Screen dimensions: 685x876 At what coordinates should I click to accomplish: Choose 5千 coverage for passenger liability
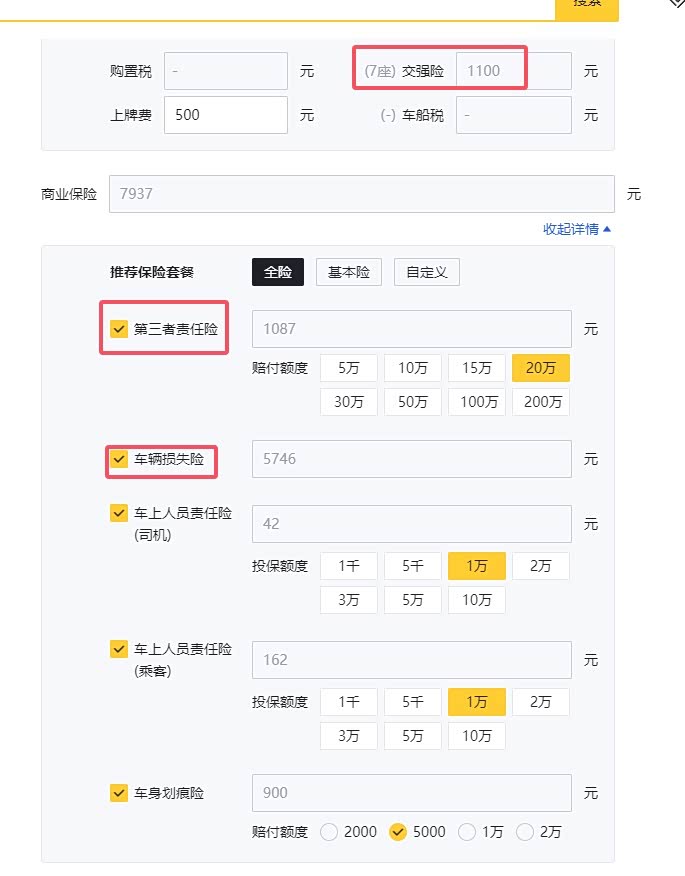[413, 702]
